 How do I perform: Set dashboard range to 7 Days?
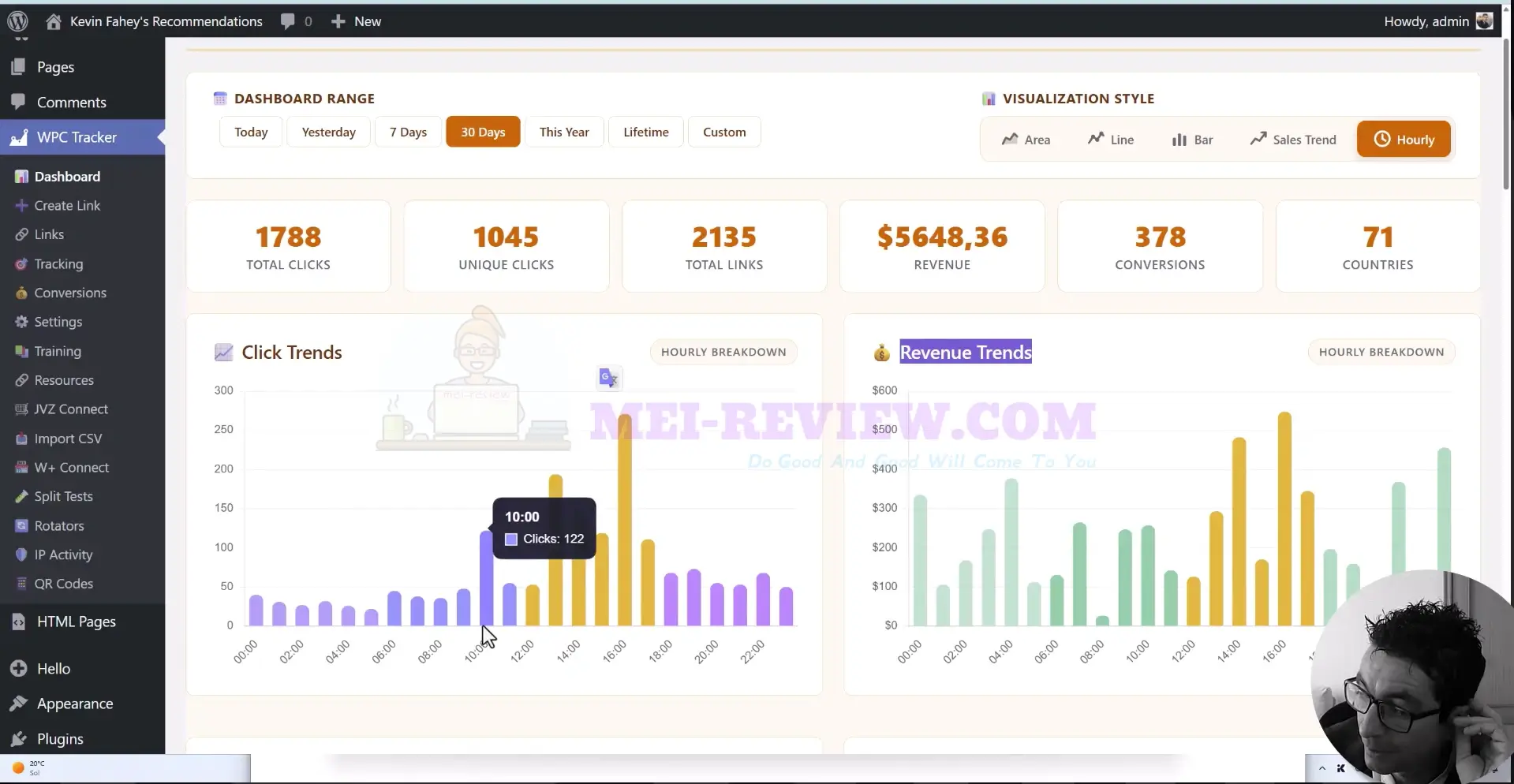408,132
